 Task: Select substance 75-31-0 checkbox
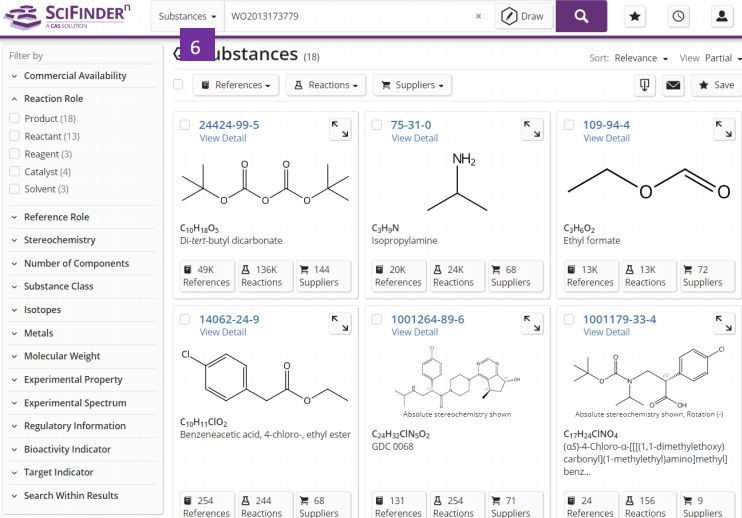tap(377, 125)
